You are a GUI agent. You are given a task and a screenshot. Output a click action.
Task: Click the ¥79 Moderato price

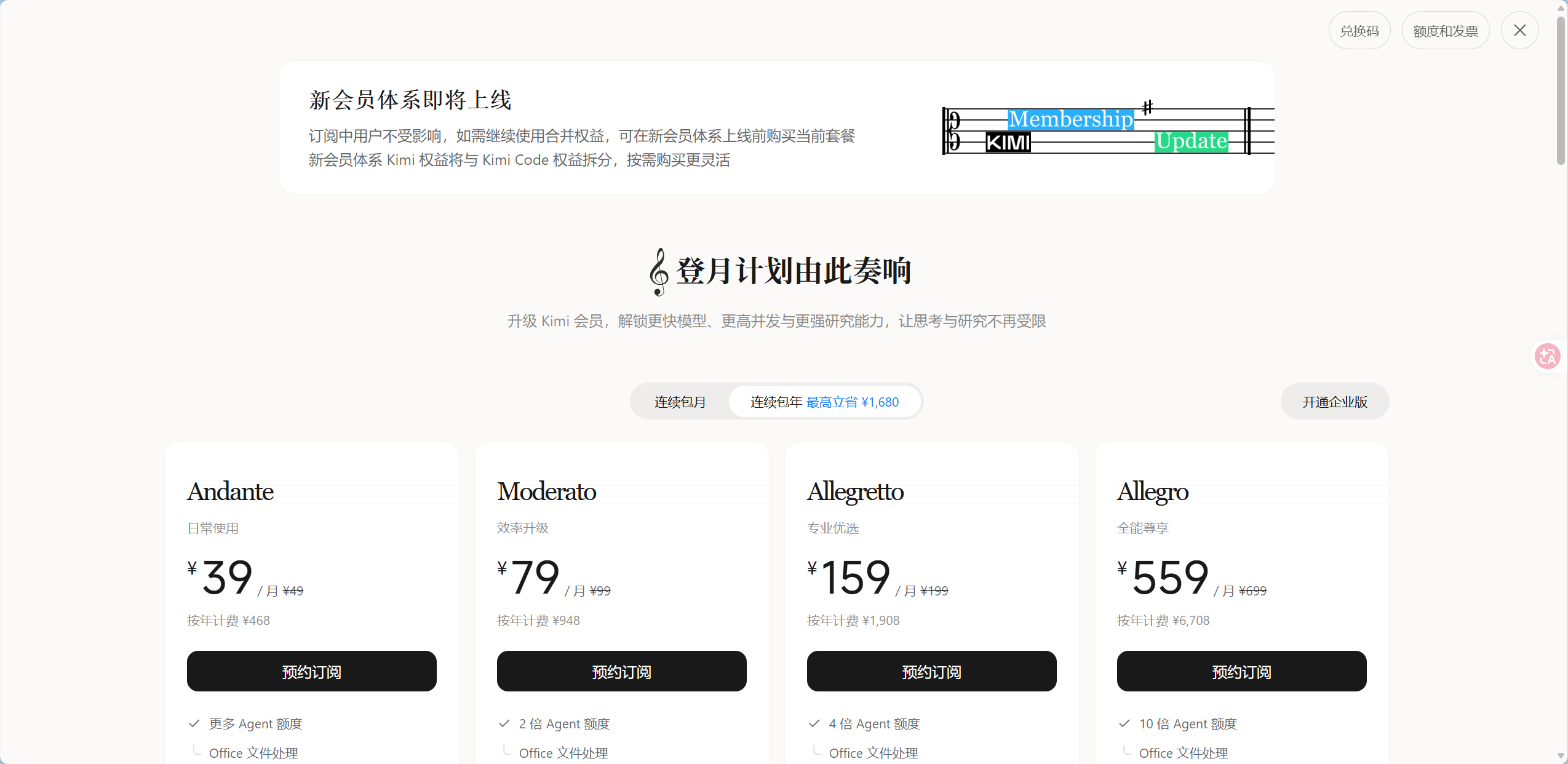pyautogui.click(x=529, y=577)
